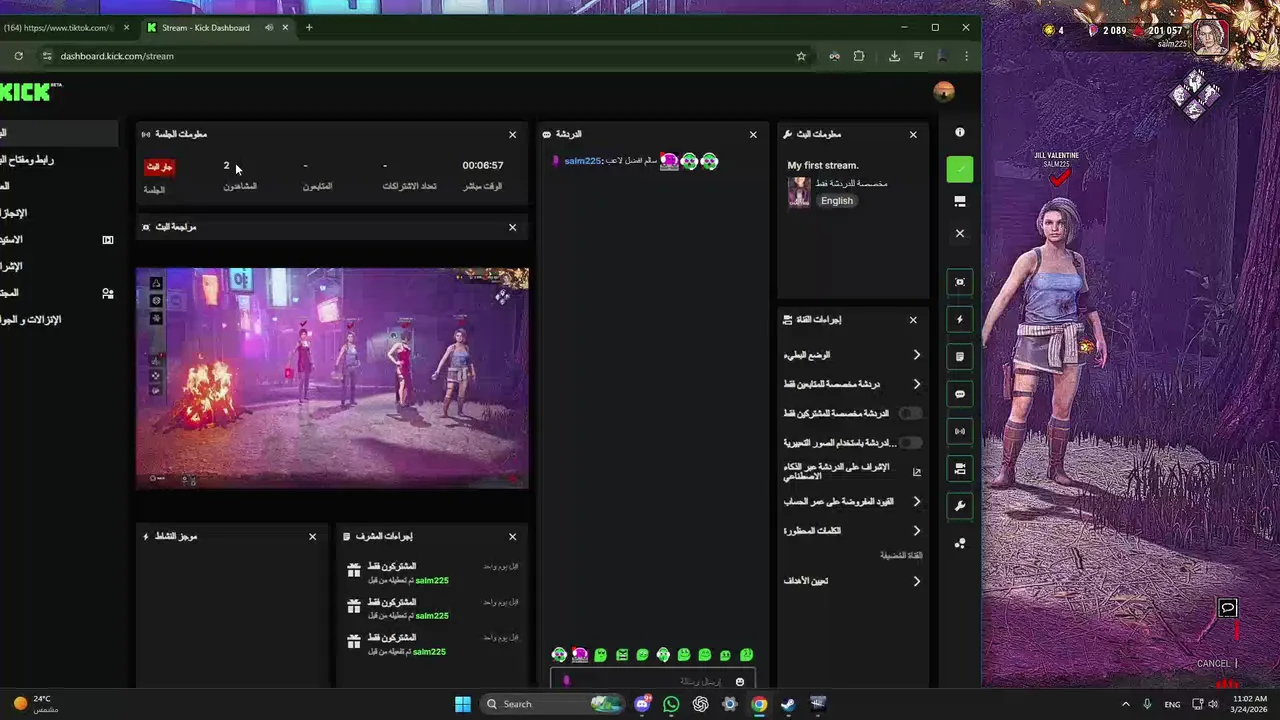Click the chat bubble icon in the game window
Image resolution: width=1280 pixels, height=720 pixels.
click(x=1227, y=608)
